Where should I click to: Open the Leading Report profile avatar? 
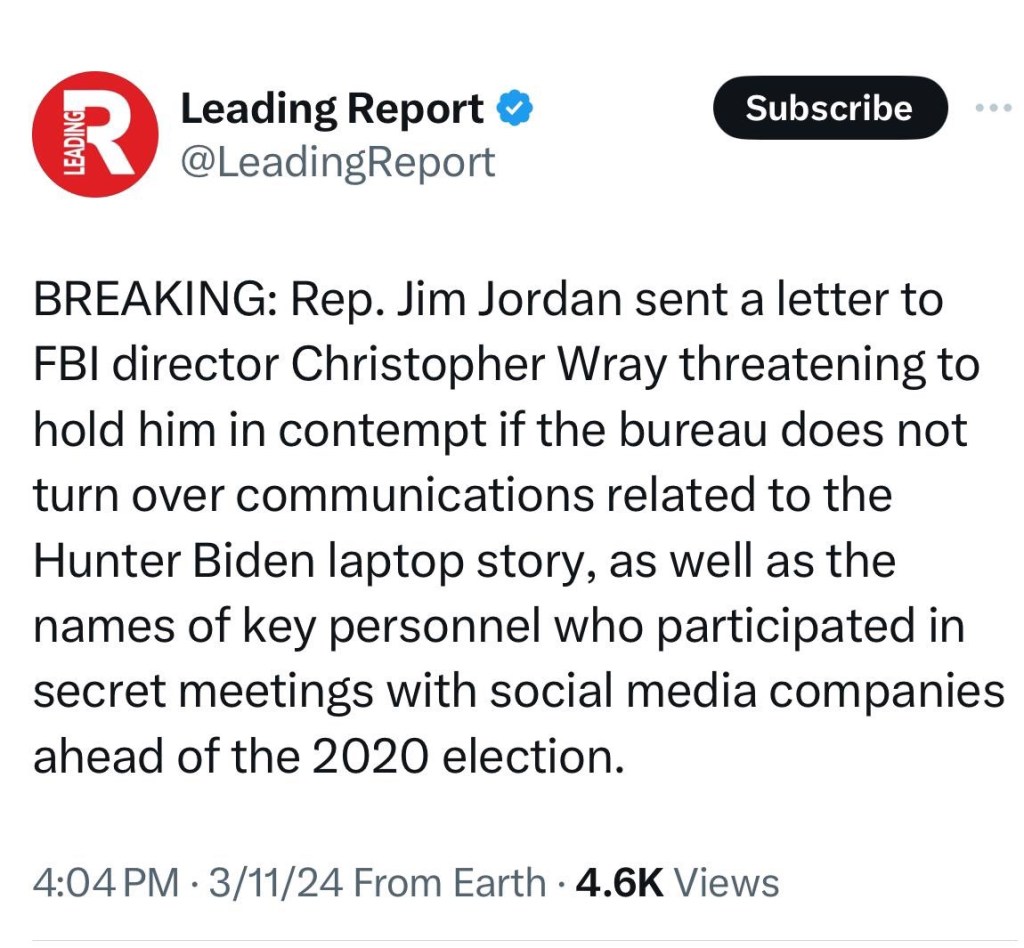[x=95, y=134]
